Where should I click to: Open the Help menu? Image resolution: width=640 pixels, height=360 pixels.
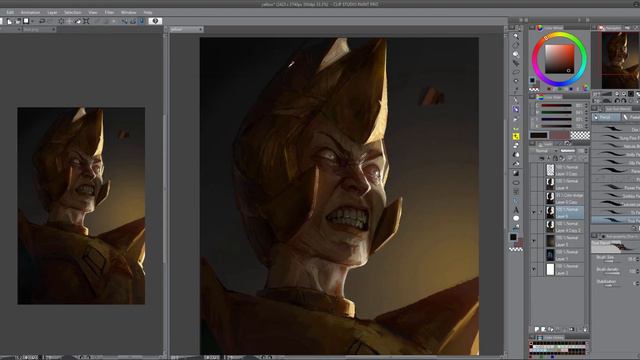tap(148, 12)
